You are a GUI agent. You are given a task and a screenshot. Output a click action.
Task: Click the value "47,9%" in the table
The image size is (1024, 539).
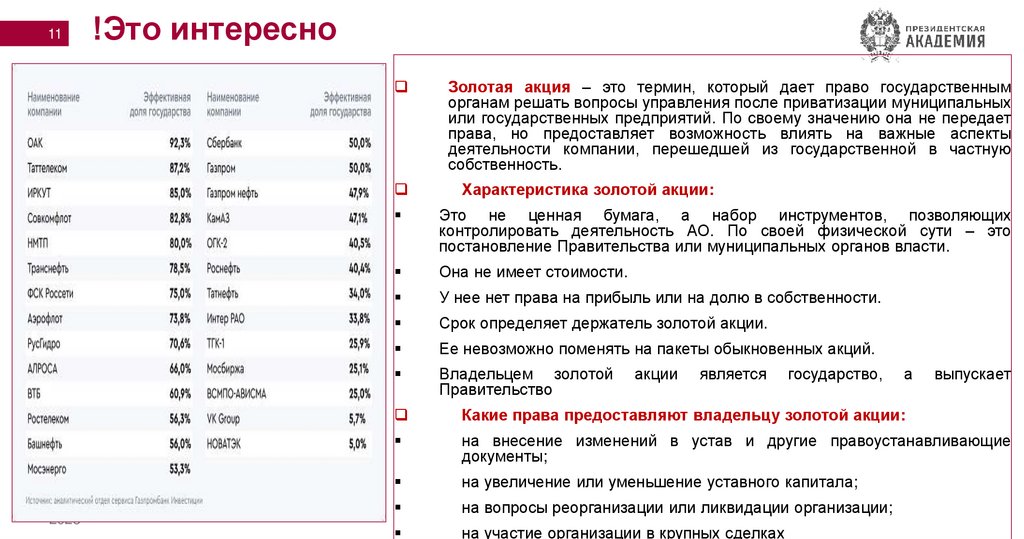[x=359, y=193]
